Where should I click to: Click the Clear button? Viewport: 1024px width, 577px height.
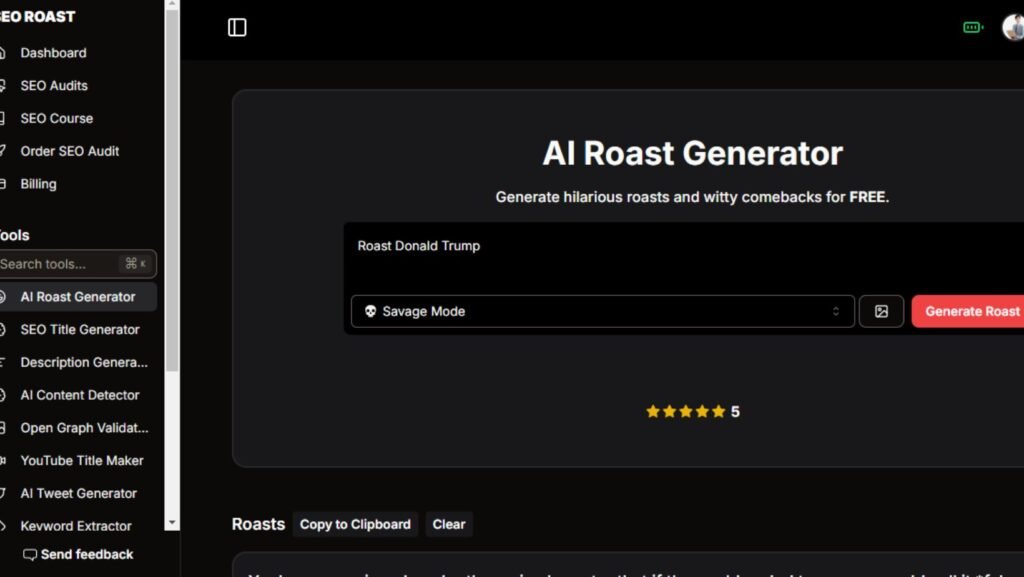[449, 524]
